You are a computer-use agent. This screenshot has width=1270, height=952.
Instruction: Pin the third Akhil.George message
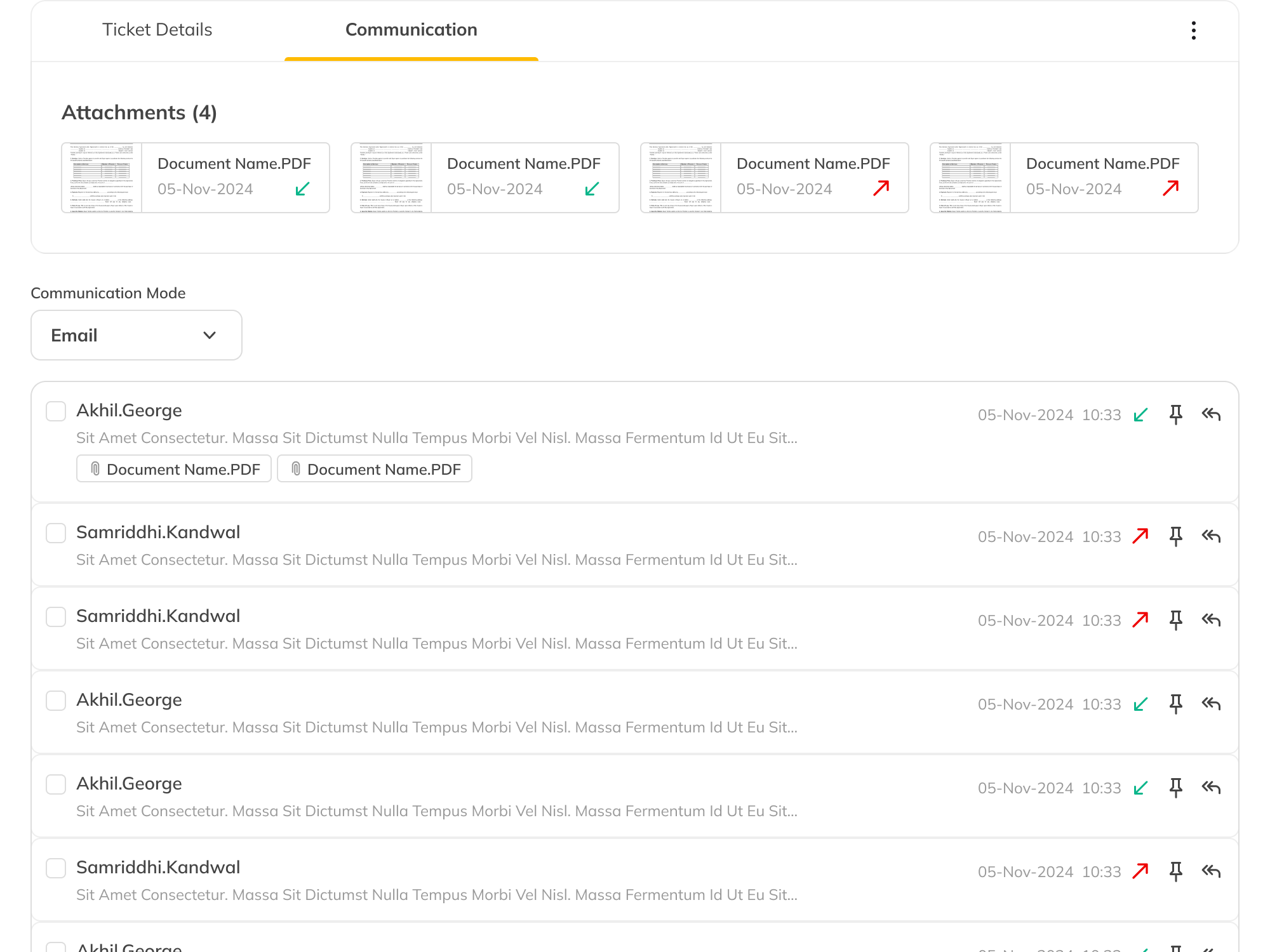[x=1176, y=788]
